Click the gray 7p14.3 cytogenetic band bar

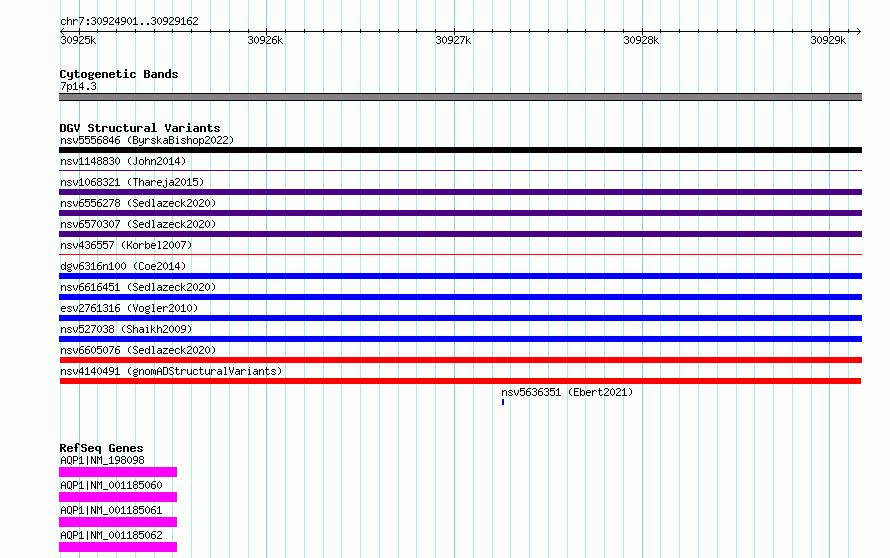click(x=460, y=97)
